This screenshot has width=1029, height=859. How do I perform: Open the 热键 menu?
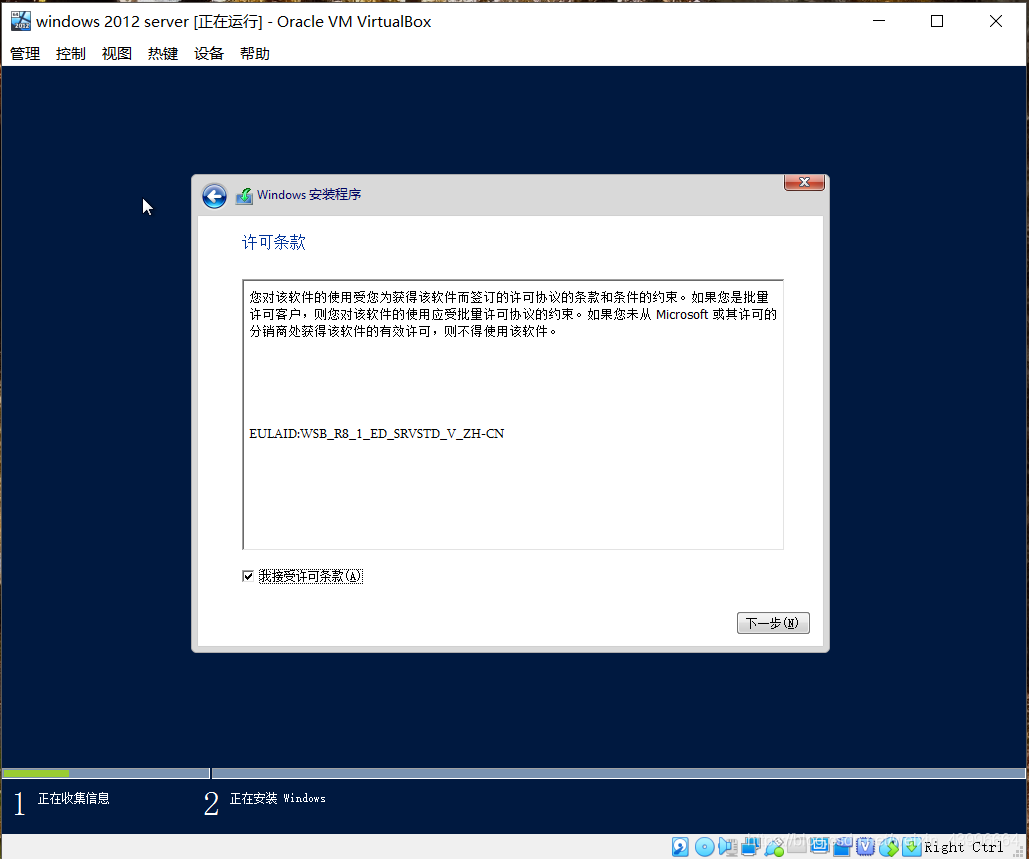[163, 54]
